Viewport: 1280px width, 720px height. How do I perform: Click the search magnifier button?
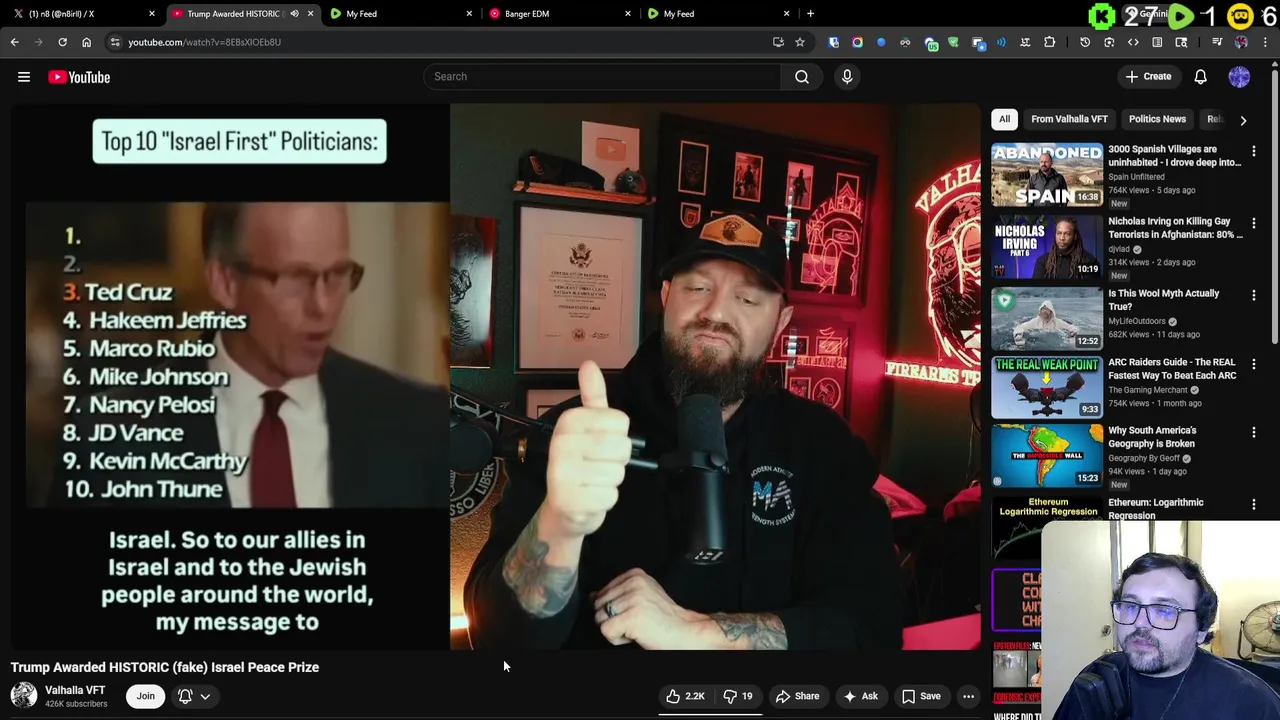(x=802, y=76)
